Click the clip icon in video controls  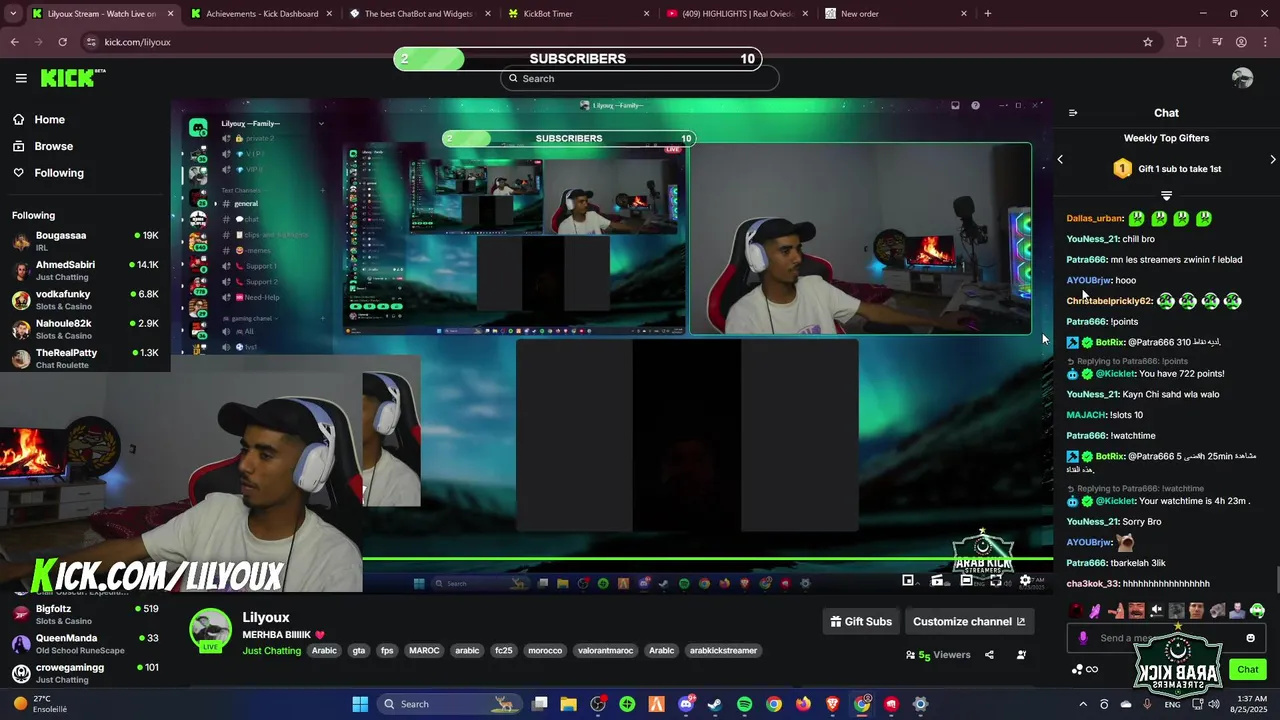[937, 580]
